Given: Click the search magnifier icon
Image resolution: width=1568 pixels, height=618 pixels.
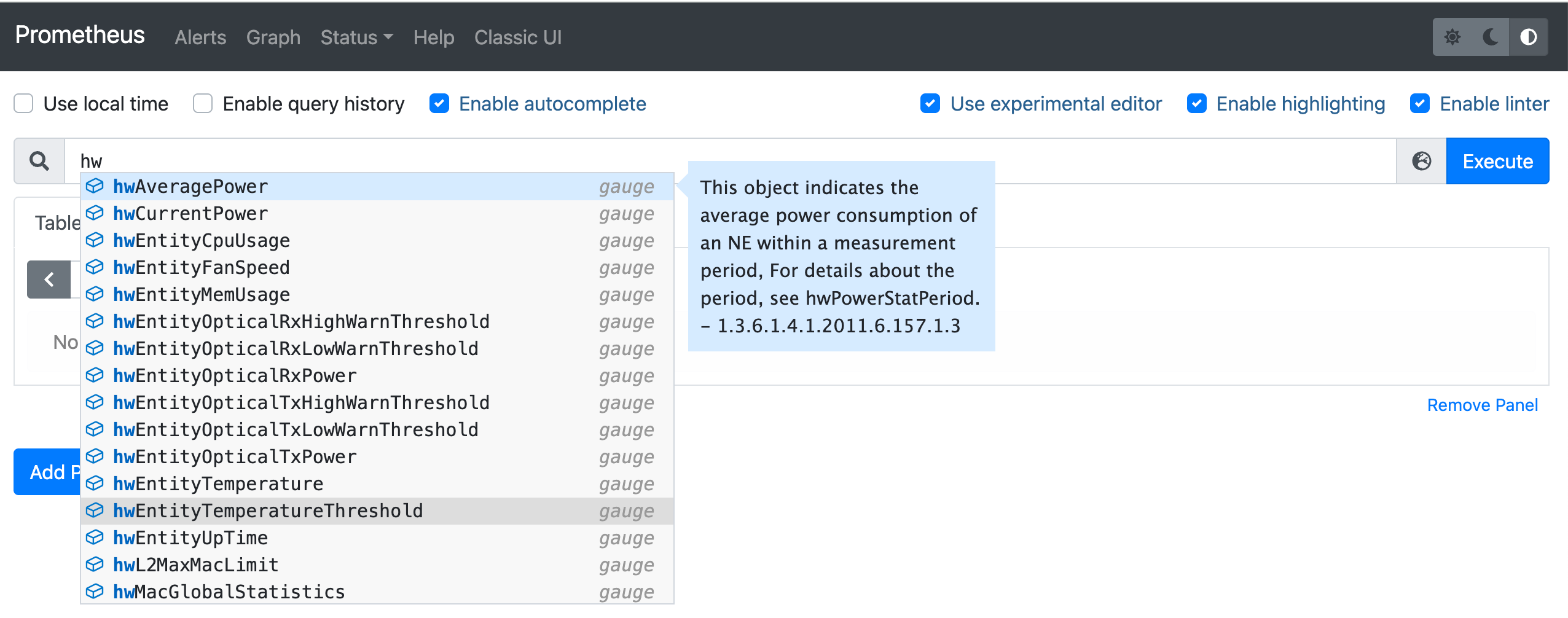Looking at the screenshot, I should point(39,161).
